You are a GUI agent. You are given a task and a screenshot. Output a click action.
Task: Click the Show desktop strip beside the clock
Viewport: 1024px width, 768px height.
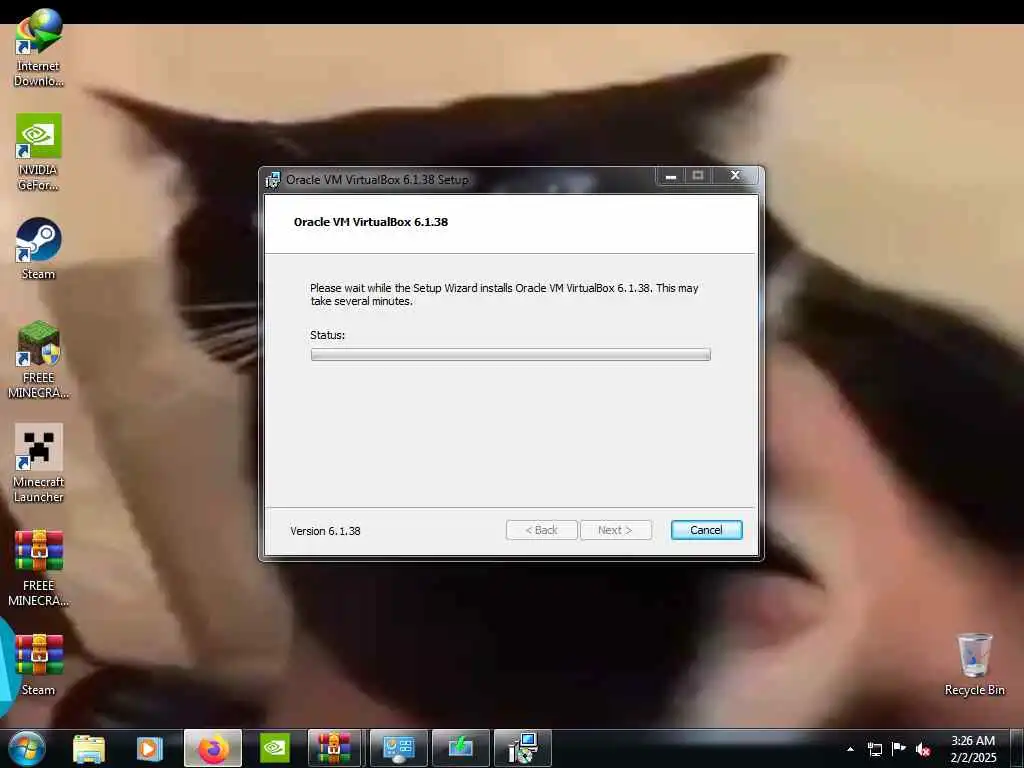coord(1017,748)
